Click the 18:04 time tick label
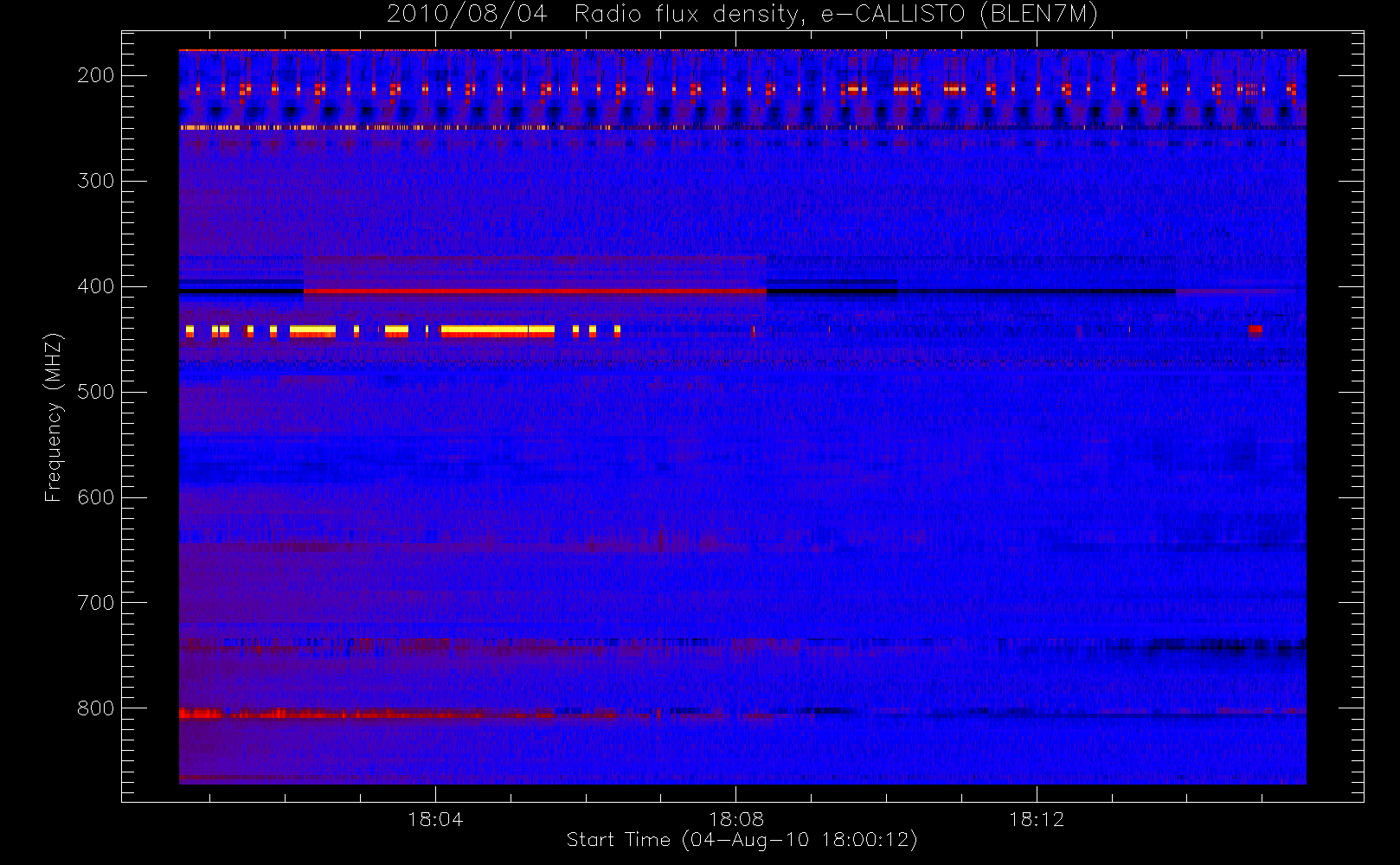 (435, 819)
